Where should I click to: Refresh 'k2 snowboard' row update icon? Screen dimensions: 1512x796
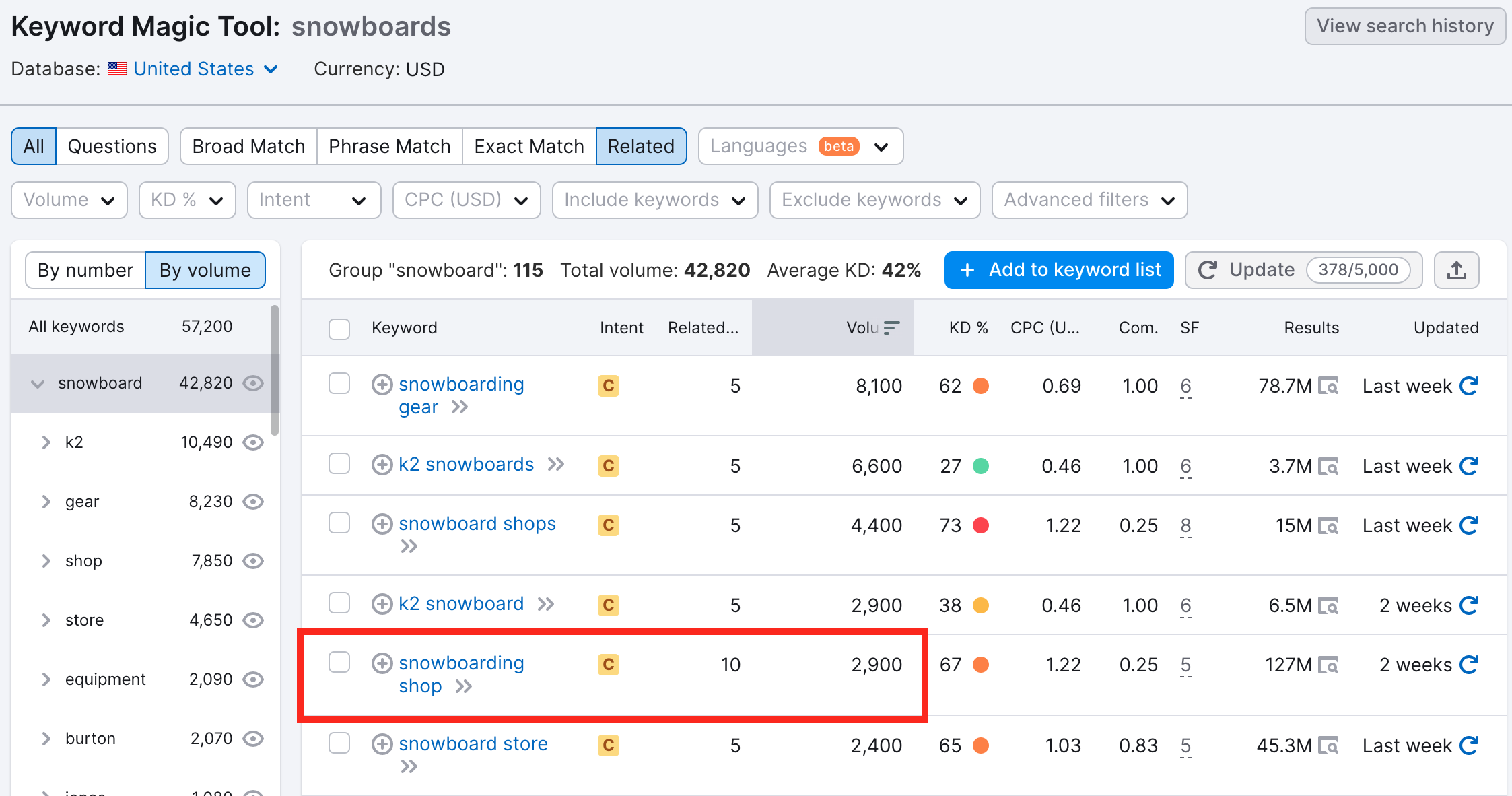(x=1468, y=605)
